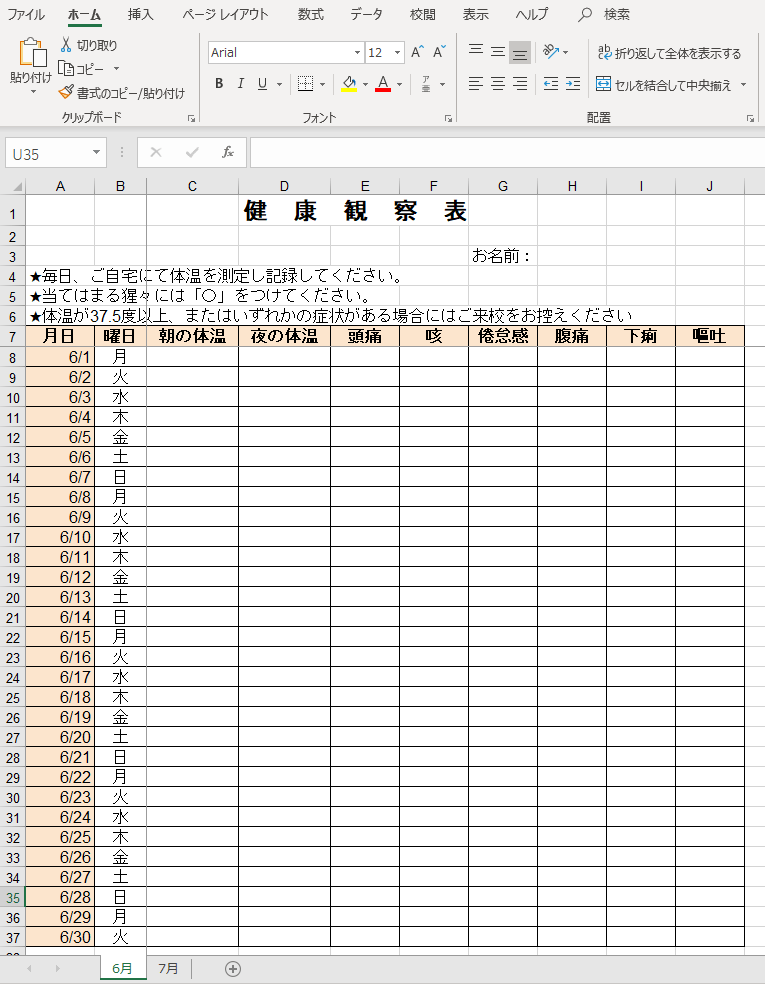The height and width of the screenshot is (984, 765).
Task: Click セルを結合して中央揃え merge button
Action: pos(664,85)
